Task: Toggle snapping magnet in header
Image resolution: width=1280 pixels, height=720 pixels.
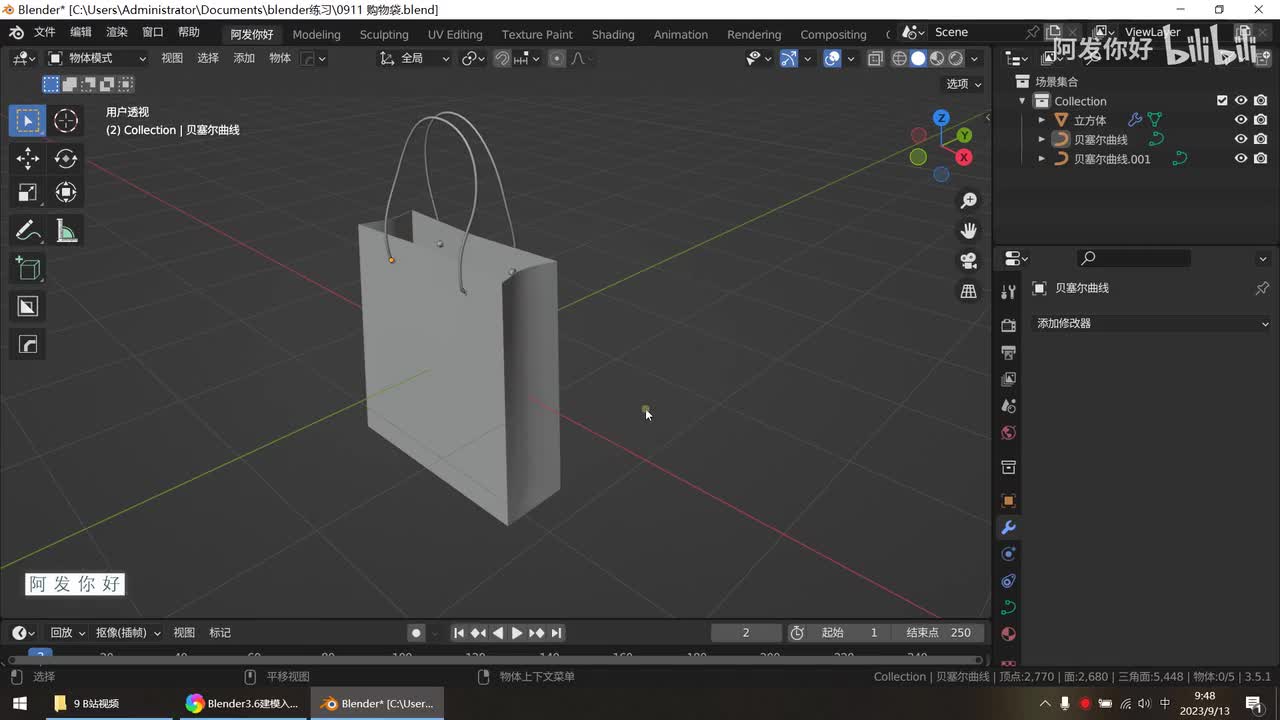Action: tap(502, 58)
